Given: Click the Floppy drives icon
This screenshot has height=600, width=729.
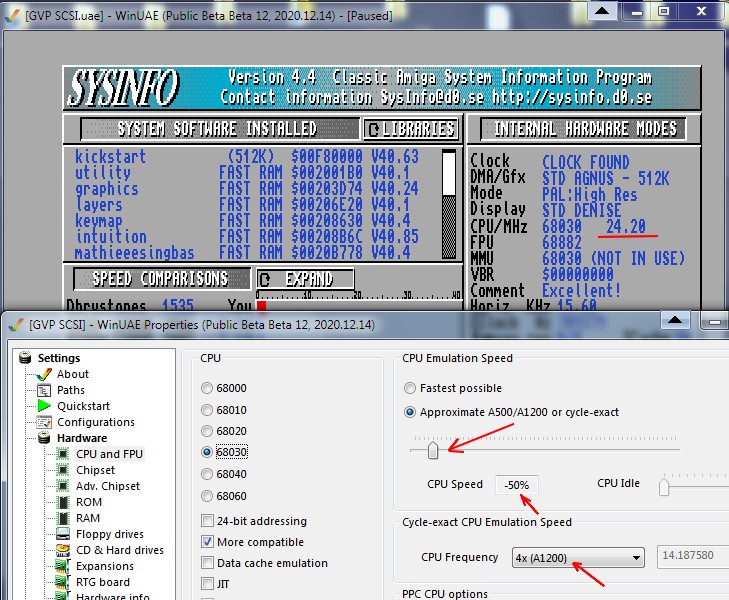Looking at the screenshot, I should coord(63,534).
